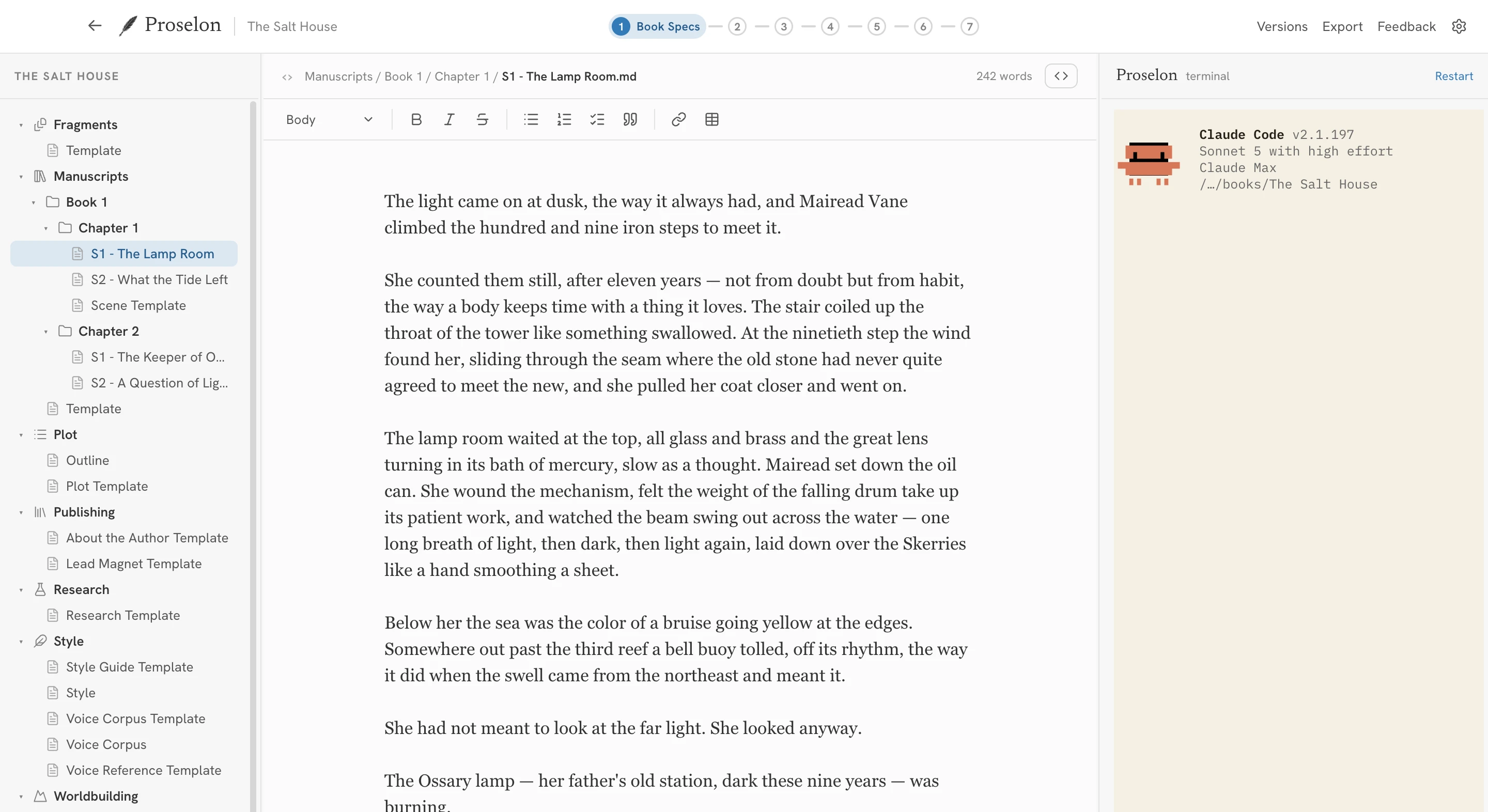Collapse the Fragments section
1488x812 pixels.
(21, 125)
